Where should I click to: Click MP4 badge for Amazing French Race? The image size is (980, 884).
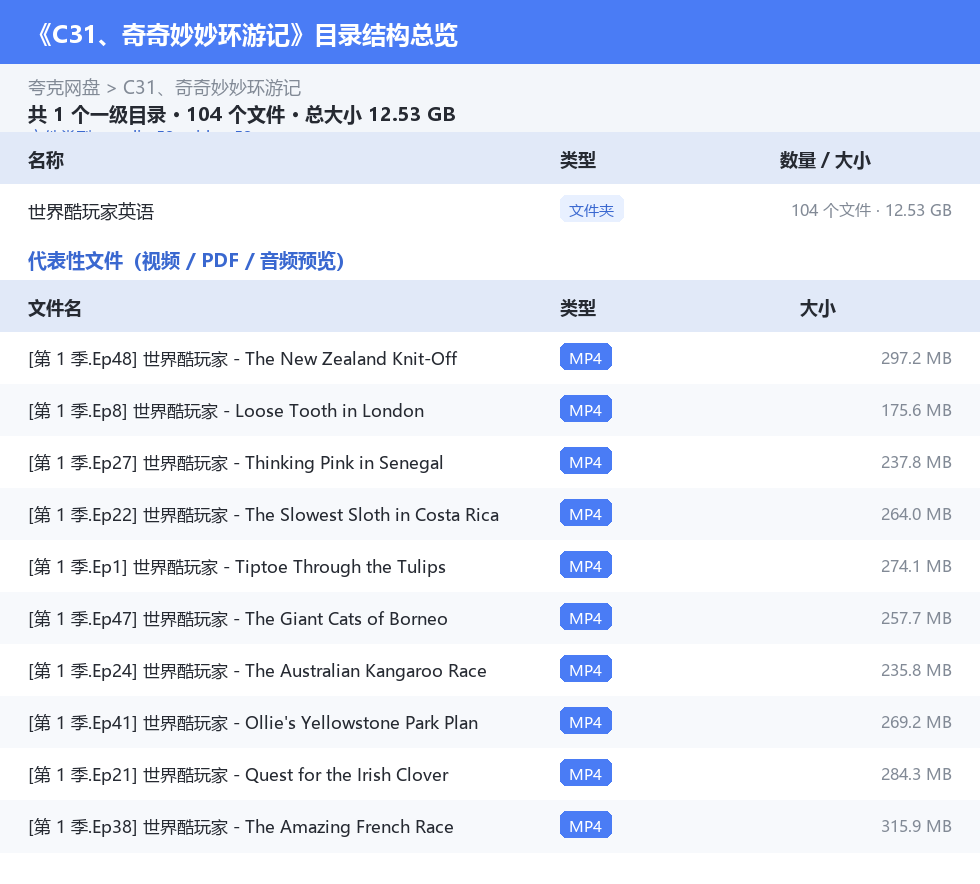[x=586, y=825]
